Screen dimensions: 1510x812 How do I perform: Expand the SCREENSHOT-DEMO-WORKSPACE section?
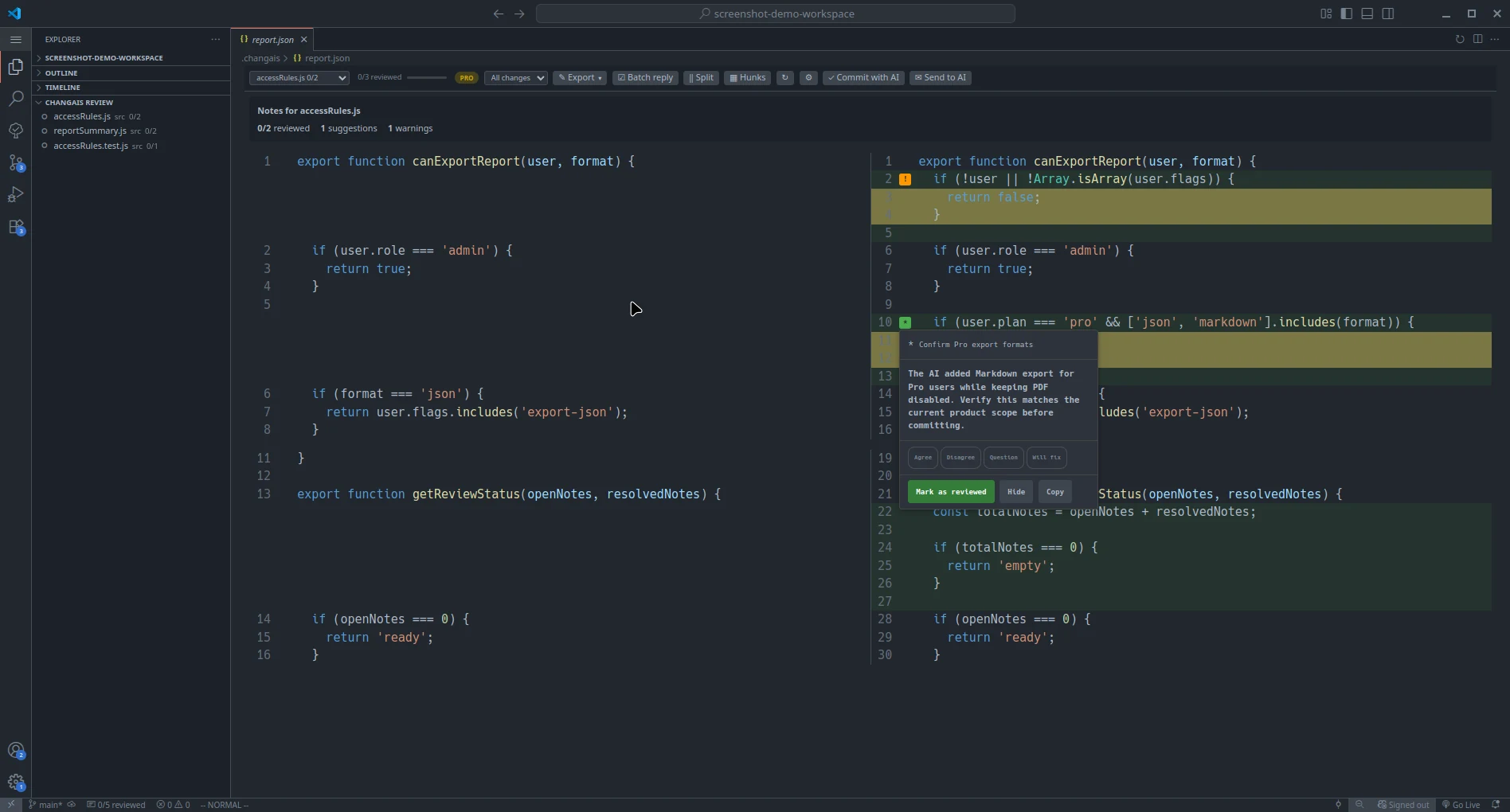pyautogui.click(x=131, y=58)
